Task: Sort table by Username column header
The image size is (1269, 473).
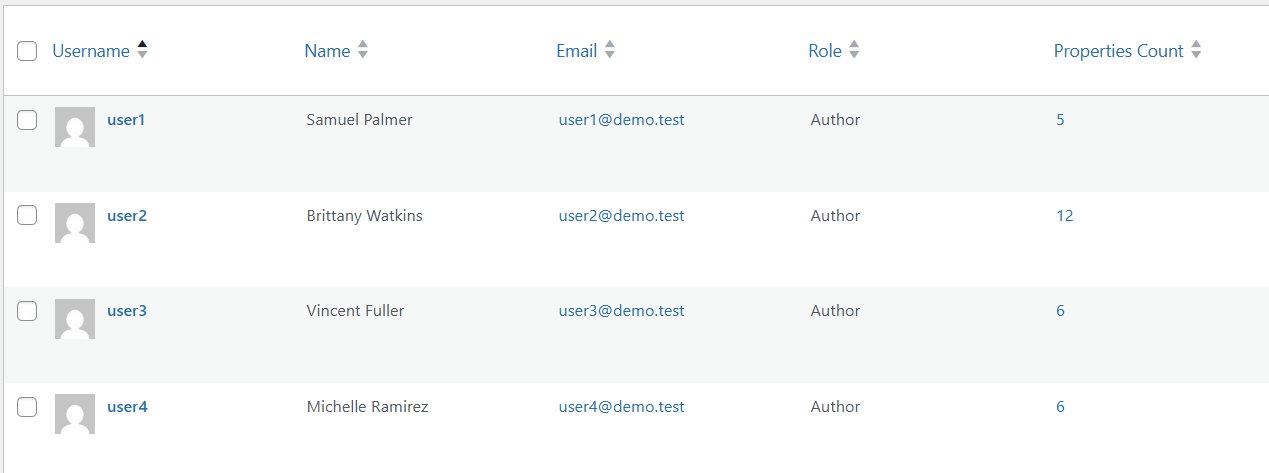Action: click(91, 51)
